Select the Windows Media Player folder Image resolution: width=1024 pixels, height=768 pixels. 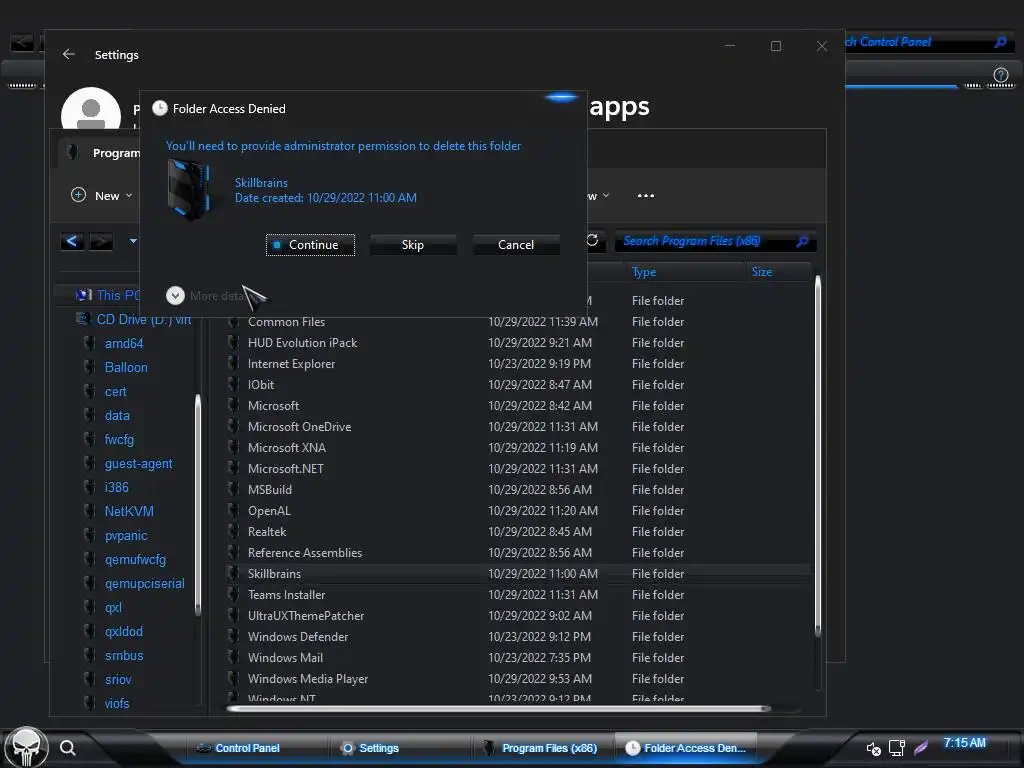(x=519, y=679)
